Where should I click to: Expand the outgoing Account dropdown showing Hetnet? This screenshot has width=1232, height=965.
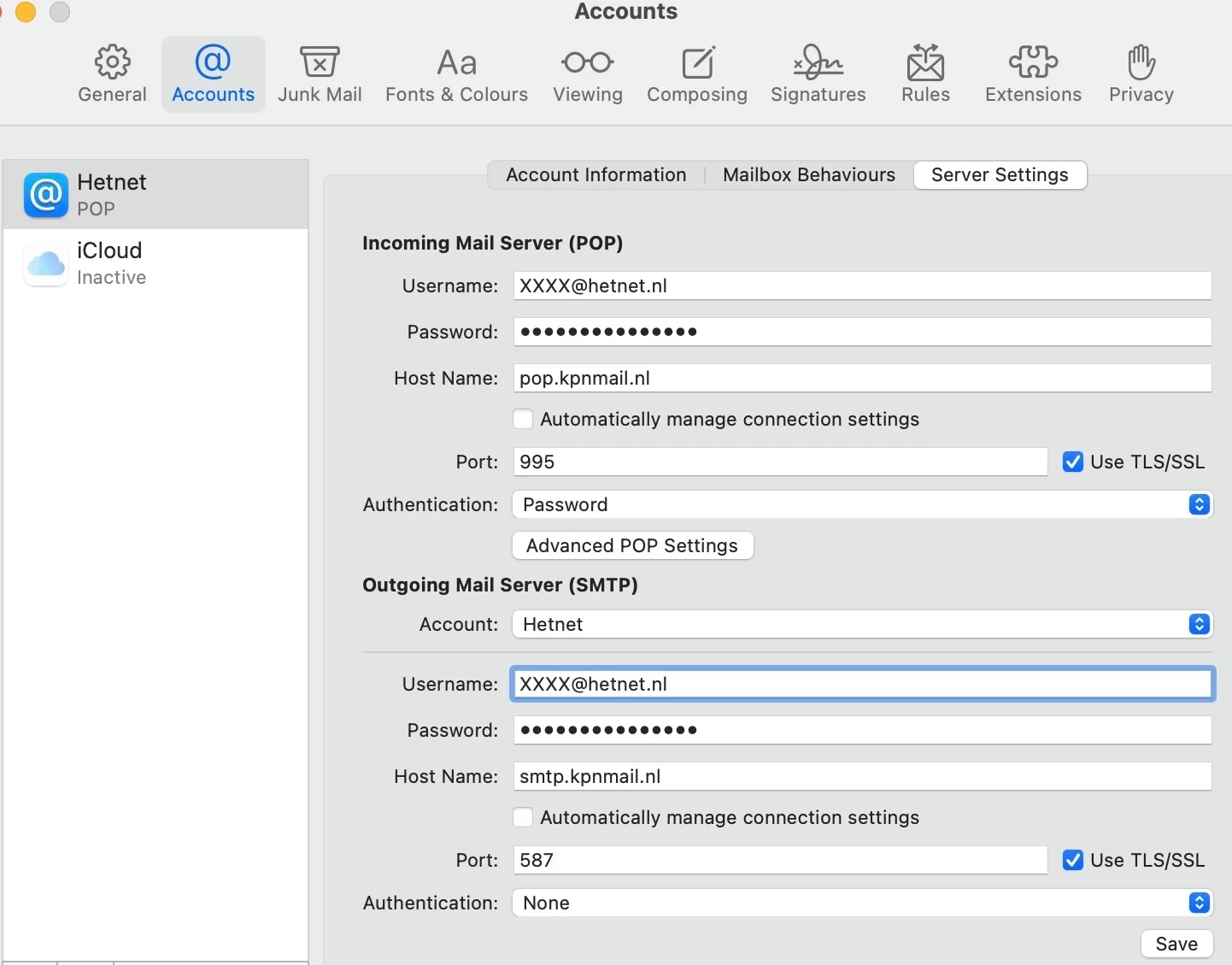[x=861, y=624]
